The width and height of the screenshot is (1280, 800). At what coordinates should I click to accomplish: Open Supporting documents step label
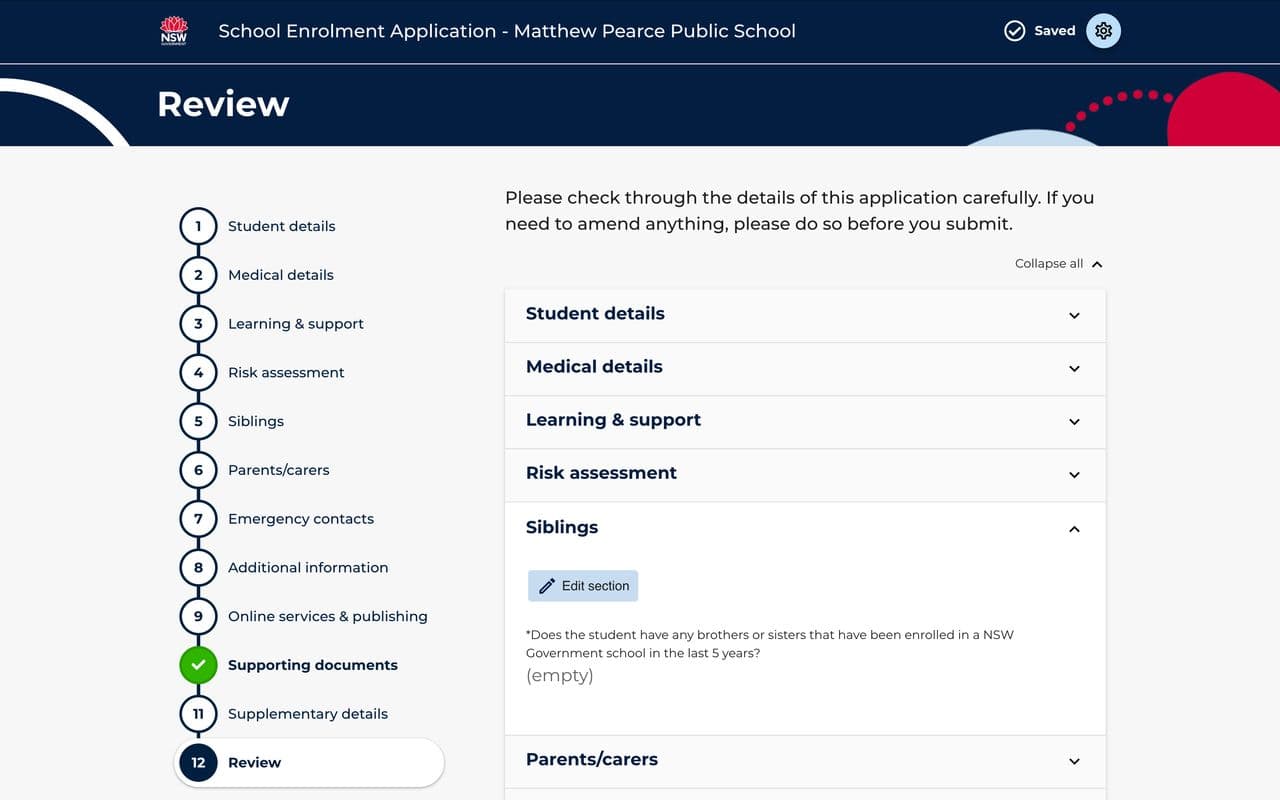[313, 665]
